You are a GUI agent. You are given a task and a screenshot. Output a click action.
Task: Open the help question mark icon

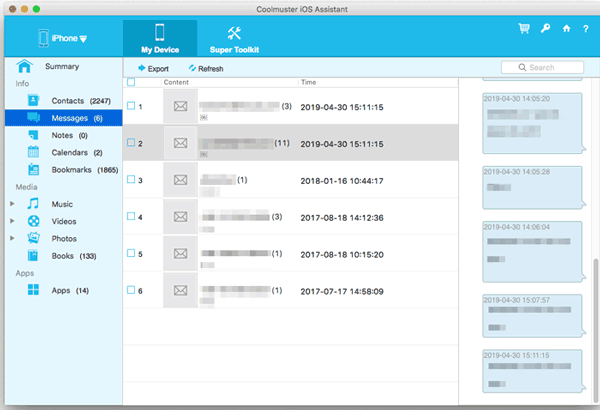tap(587, 28)
